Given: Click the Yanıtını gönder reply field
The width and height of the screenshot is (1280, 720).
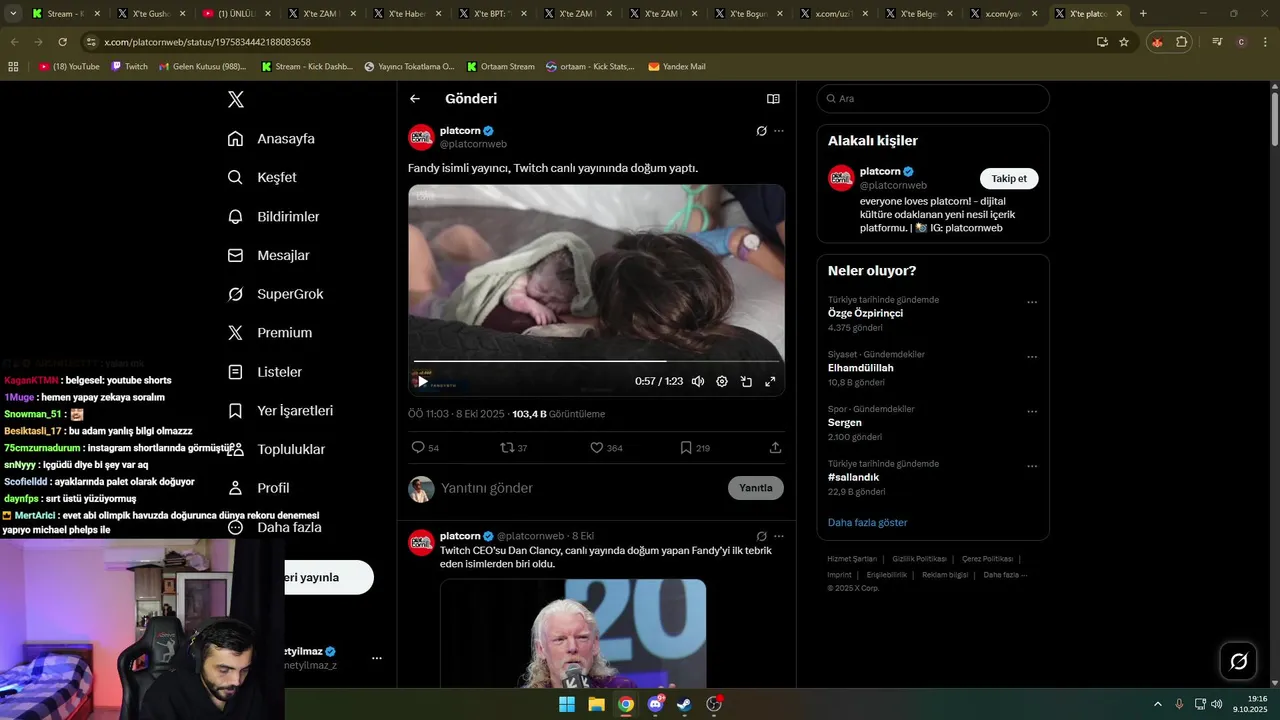Looking at the screenshot, I should [x=580, y=488].
